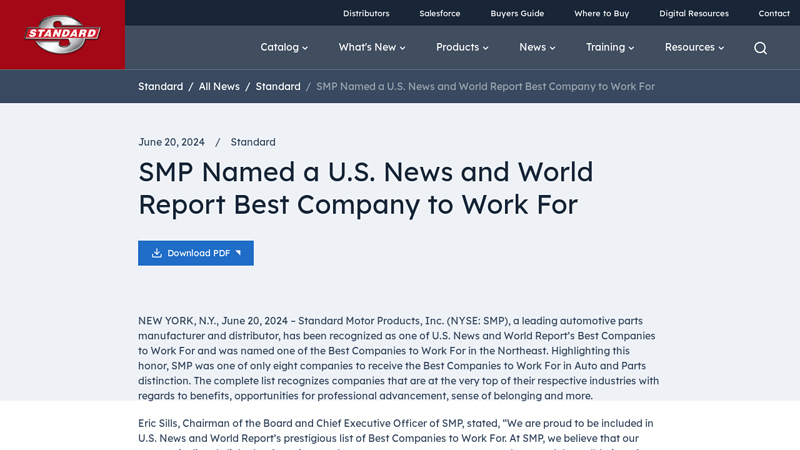
Task: Click the All News breadcrumb link
Action: 219,86
